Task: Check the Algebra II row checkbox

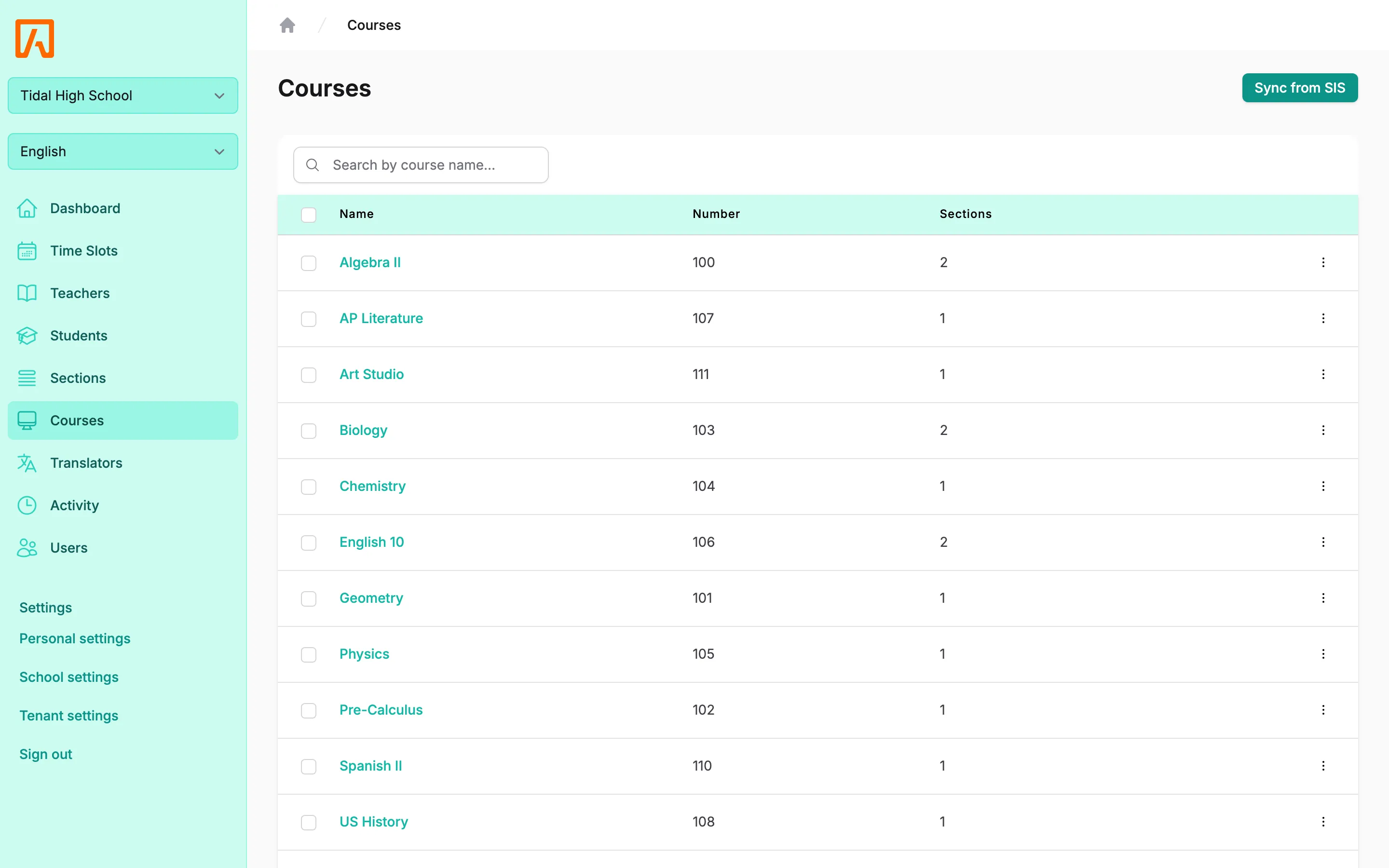Action: [x=309, y=263]
